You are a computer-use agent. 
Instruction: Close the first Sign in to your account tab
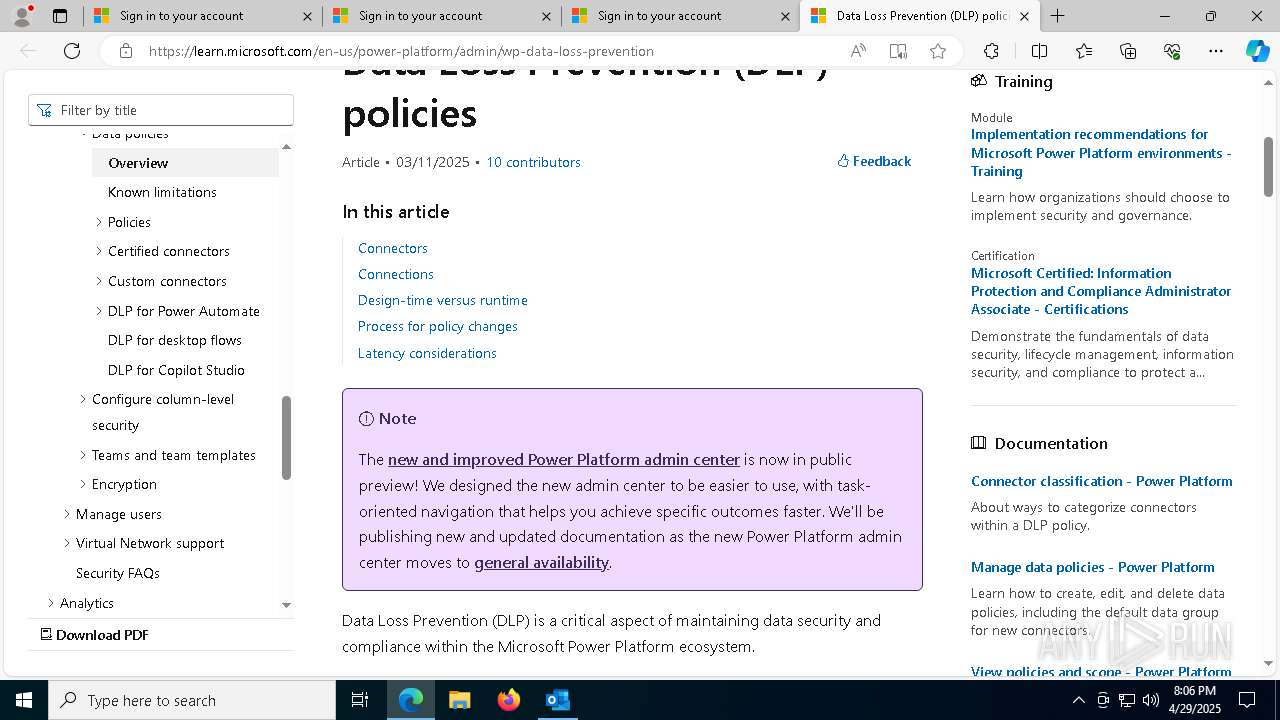(x=307, y=16)
